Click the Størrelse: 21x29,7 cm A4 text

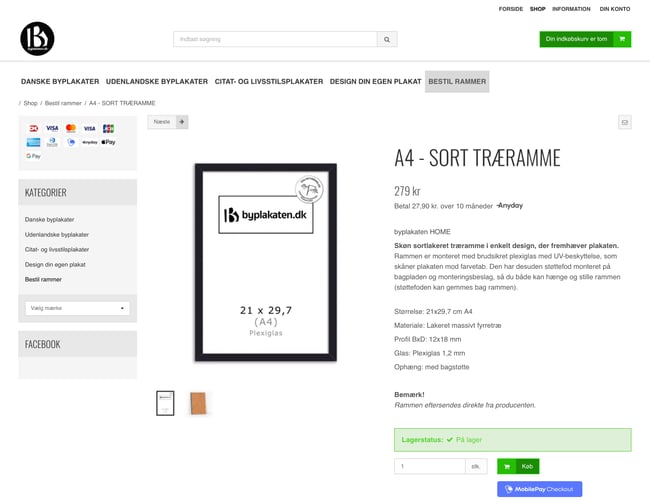[x=433, y=311]
